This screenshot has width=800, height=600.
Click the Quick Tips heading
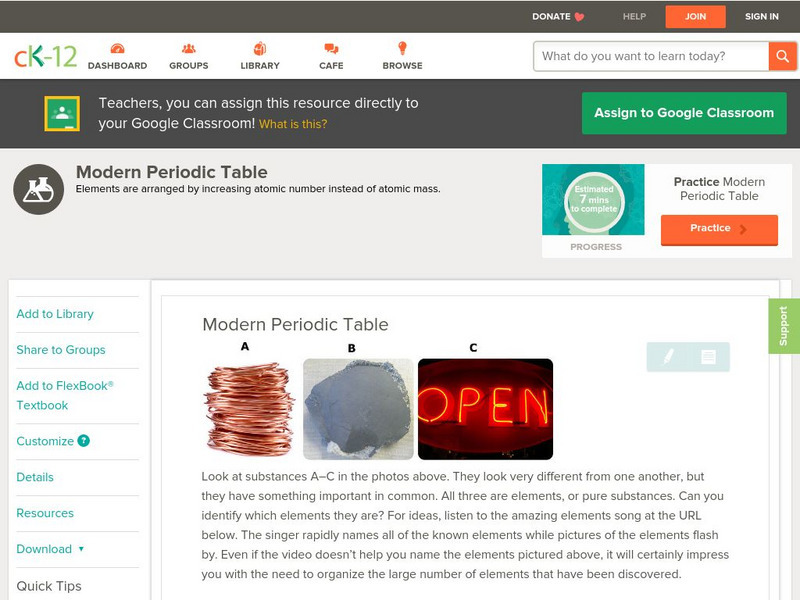49,586
